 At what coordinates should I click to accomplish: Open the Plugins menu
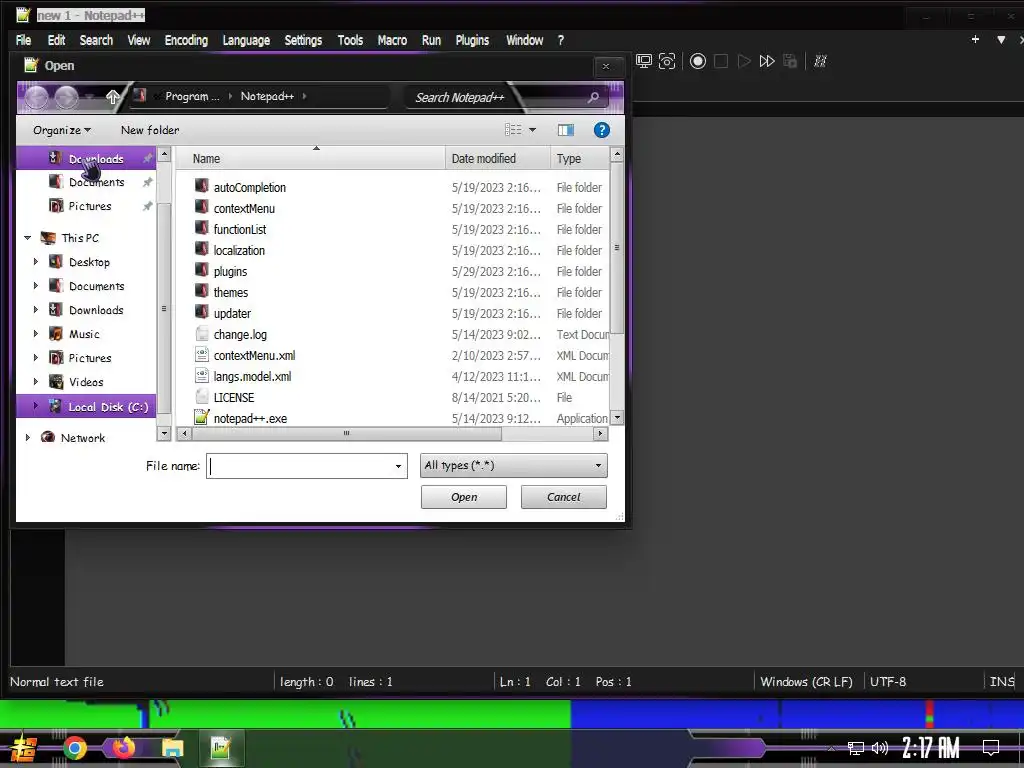pyautogui.click(x=472, y=40)
